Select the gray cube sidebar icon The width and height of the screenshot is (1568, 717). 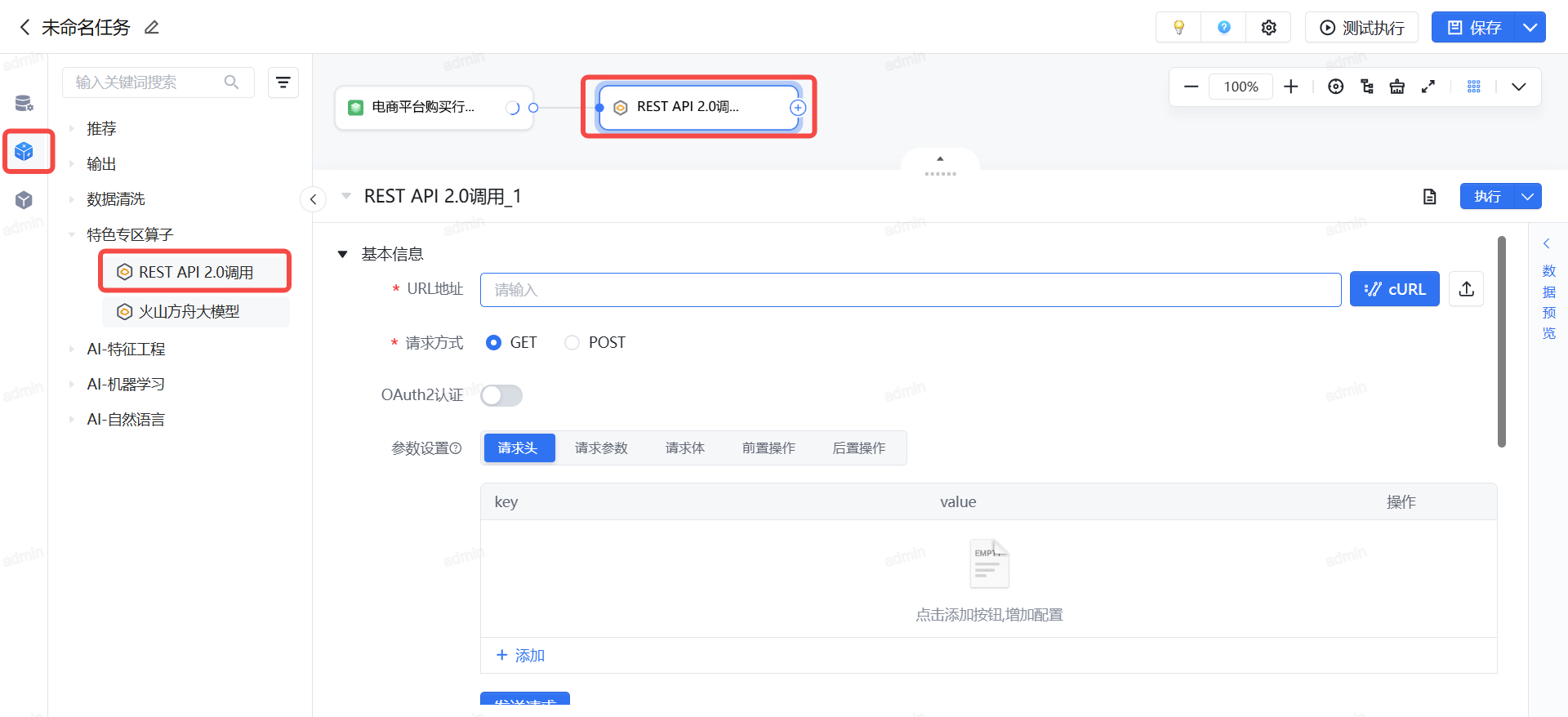point(24,200)
